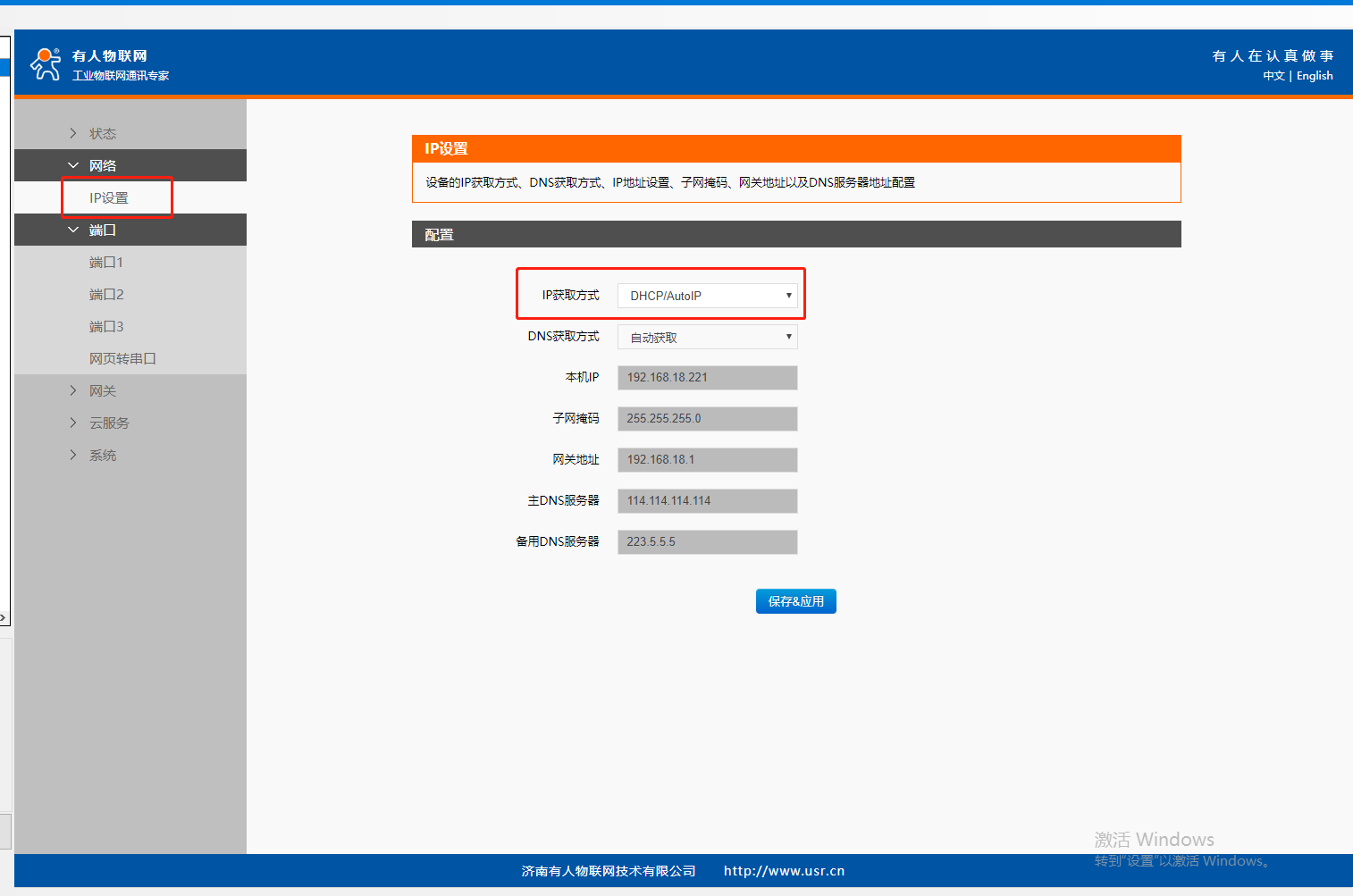Viewport: 1353px width, 896px height.
Task: Switch language to 中文
Action: coord(1273,76)
